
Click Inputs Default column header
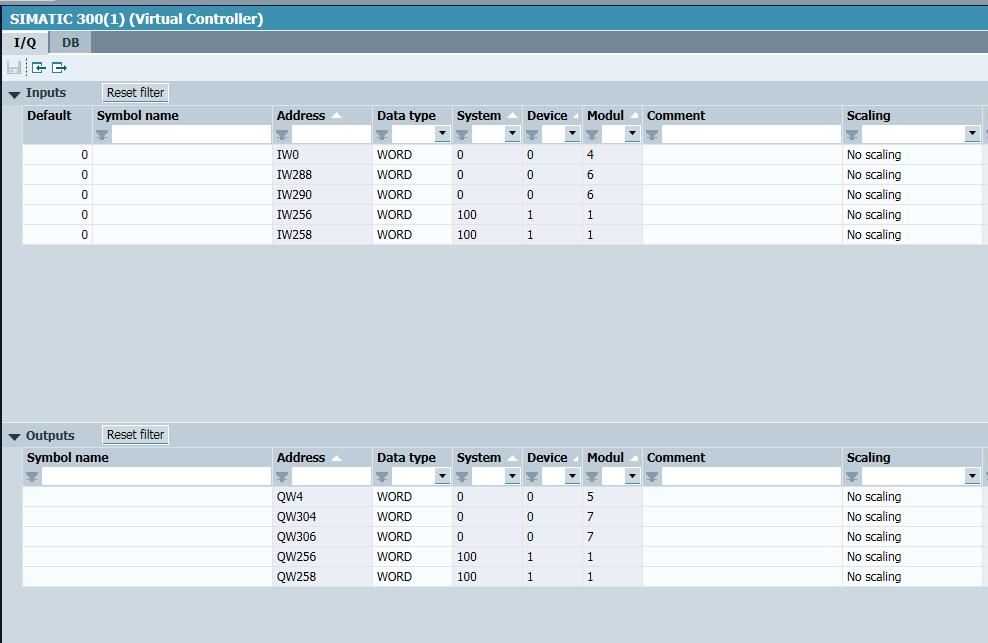pyautogui.click(x=57, y=115)
